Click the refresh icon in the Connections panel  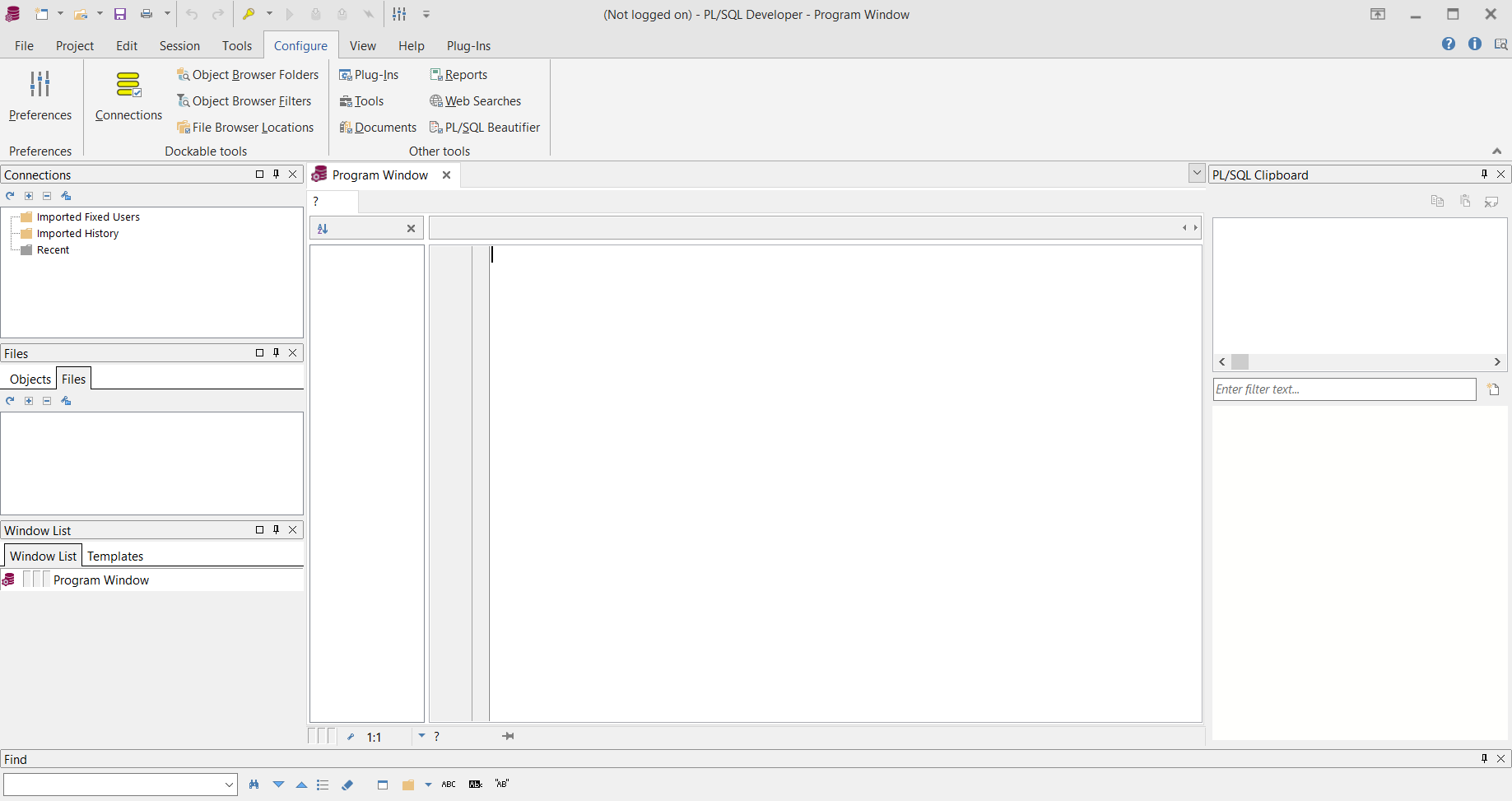10,196
